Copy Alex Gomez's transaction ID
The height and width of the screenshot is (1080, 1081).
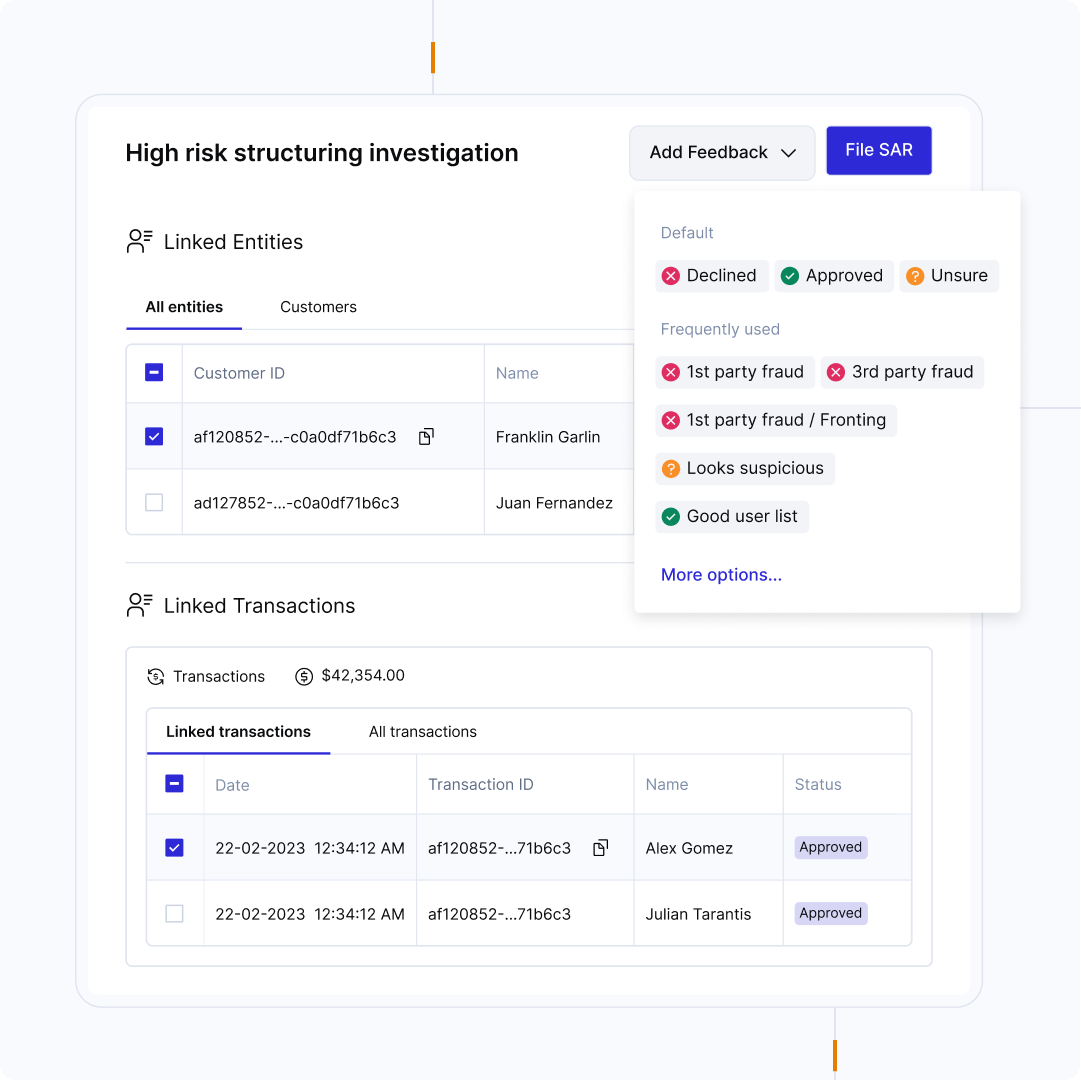pyautogui.click(x=600, y=846)
